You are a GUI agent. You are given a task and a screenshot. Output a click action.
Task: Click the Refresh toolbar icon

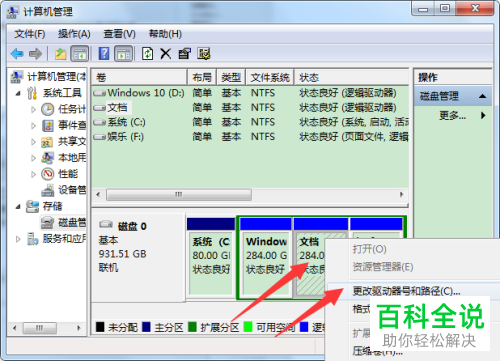[147, 53]
